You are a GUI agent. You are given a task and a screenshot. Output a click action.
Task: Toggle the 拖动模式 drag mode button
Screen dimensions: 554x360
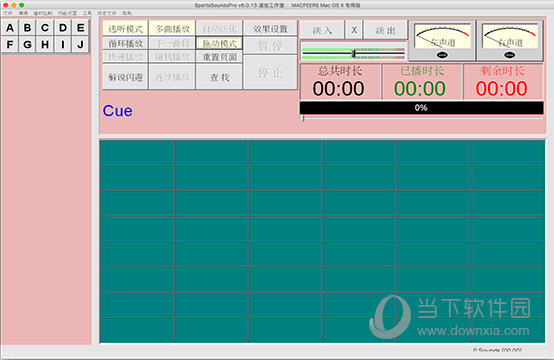(219, 43)
